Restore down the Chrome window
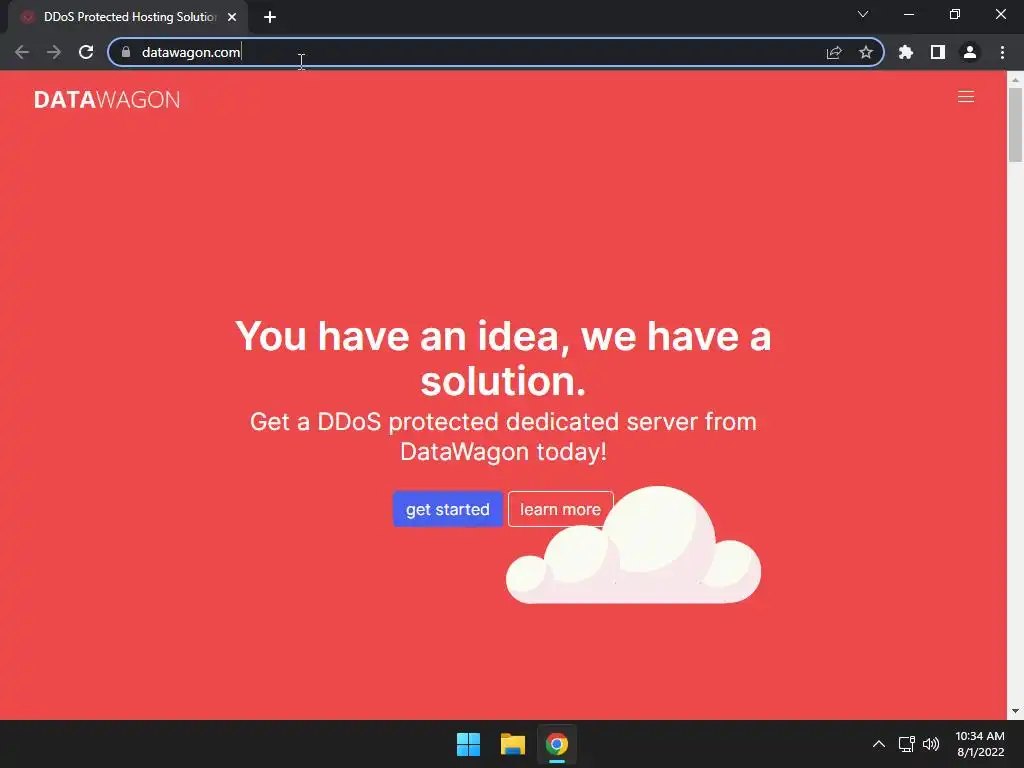Screen dimensions: 1024x768 (x=955, y=14)
